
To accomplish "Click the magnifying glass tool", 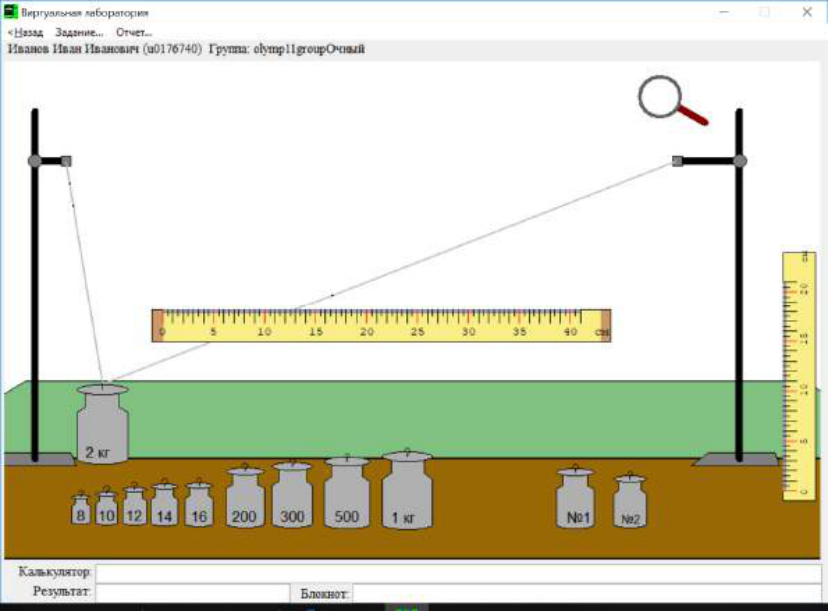I will [x=672, y=101].
